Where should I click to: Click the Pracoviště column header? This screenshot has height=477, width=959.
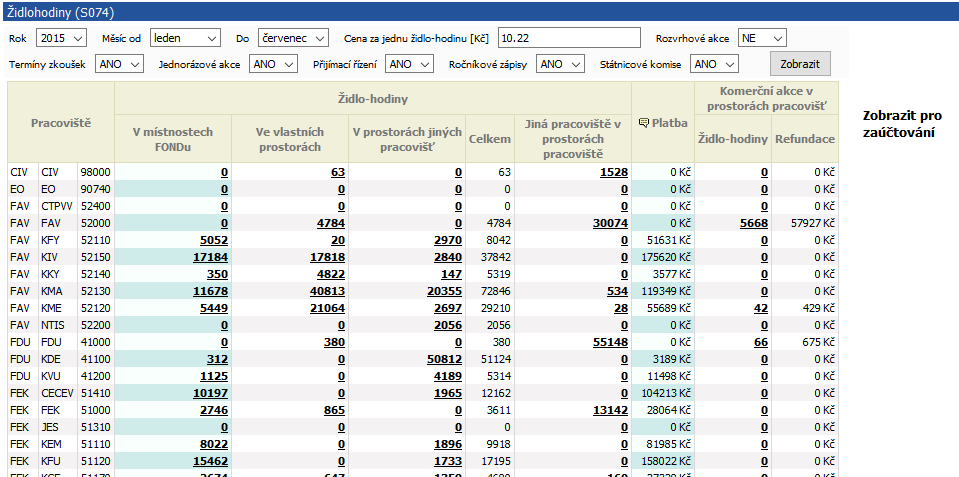(x=61, y=123)
